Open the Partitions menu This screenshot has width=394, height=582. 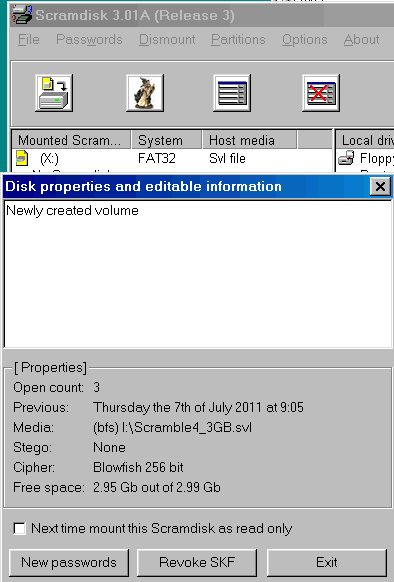[x=238, y=39]
